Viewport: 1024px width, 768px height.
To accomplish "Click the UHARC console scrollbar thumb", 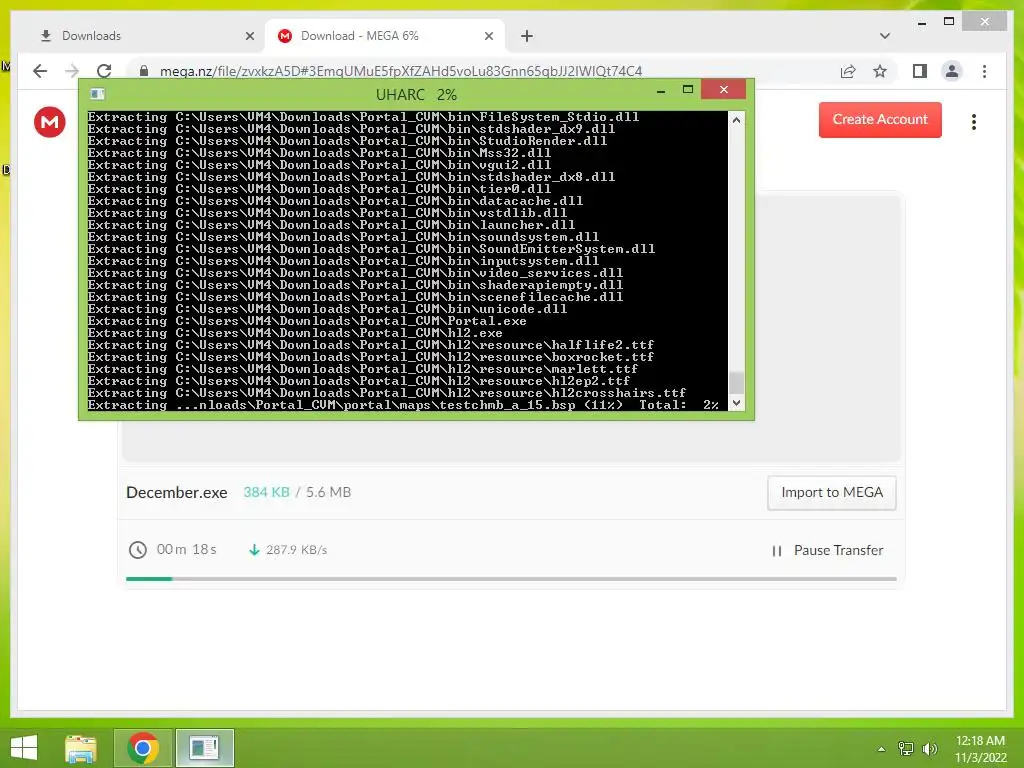I will pos(736,383).
